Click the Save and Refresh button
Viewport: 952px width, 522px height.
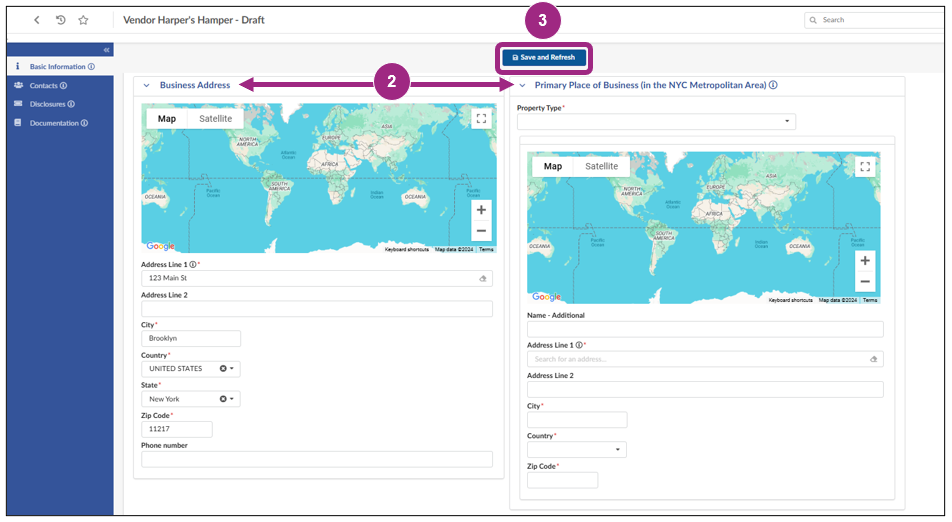543,58
